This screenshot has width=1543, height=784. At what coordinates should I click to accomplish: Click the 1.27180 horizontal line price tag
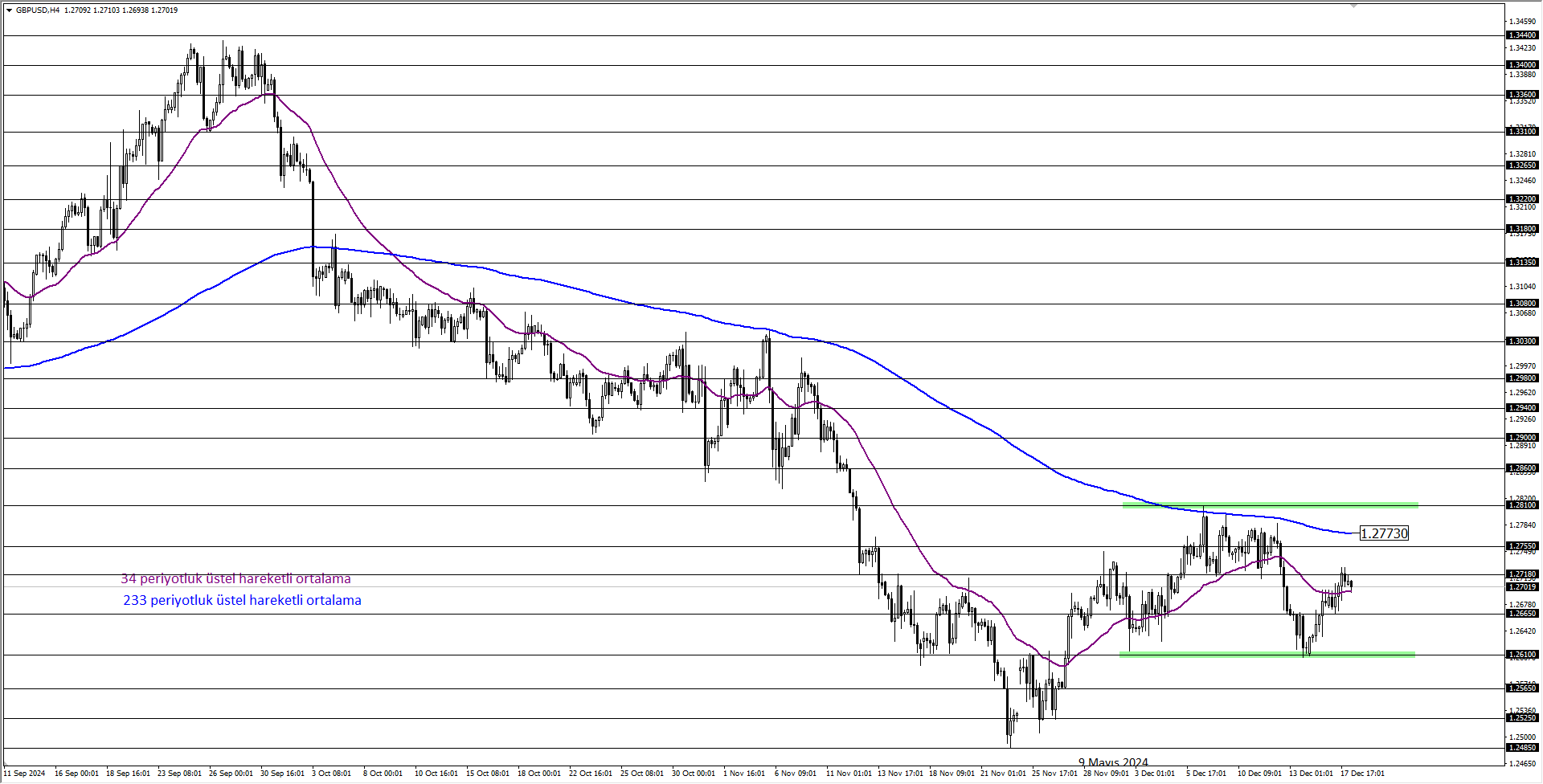pos(1522,574)
